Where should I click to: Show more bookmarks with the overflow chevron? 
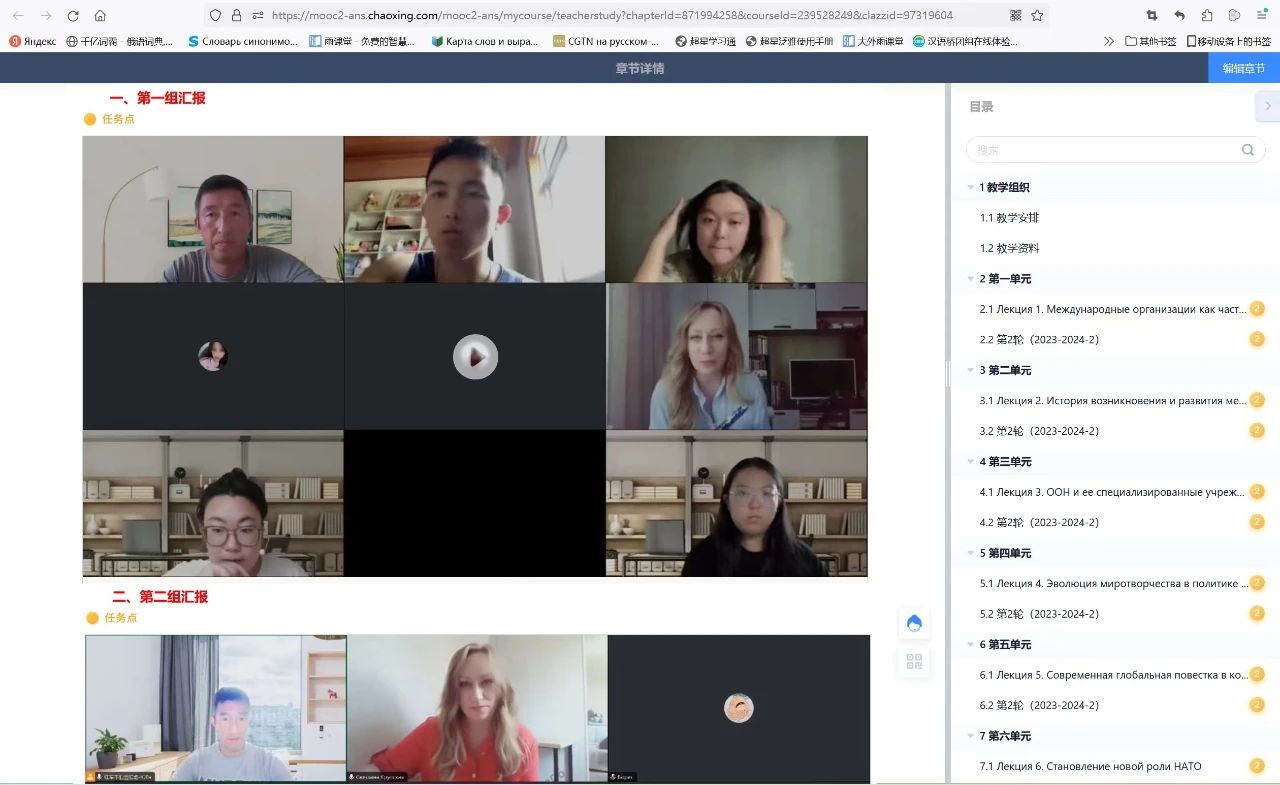click(1108, 41)
